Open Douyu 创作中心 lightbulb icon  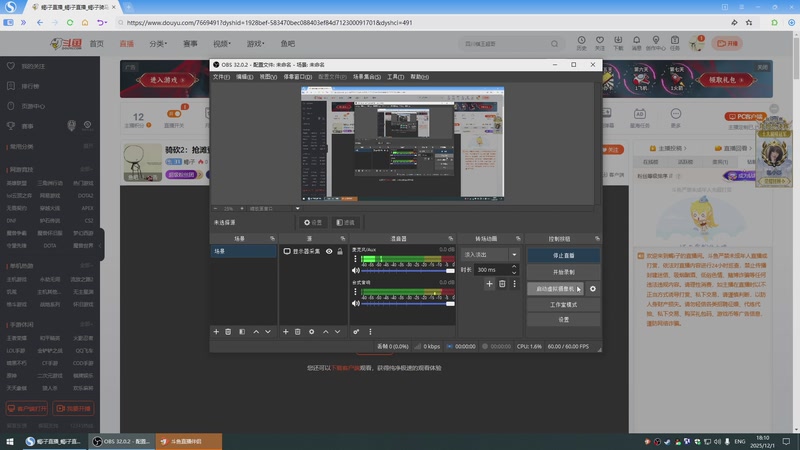(x=656, y=43)
